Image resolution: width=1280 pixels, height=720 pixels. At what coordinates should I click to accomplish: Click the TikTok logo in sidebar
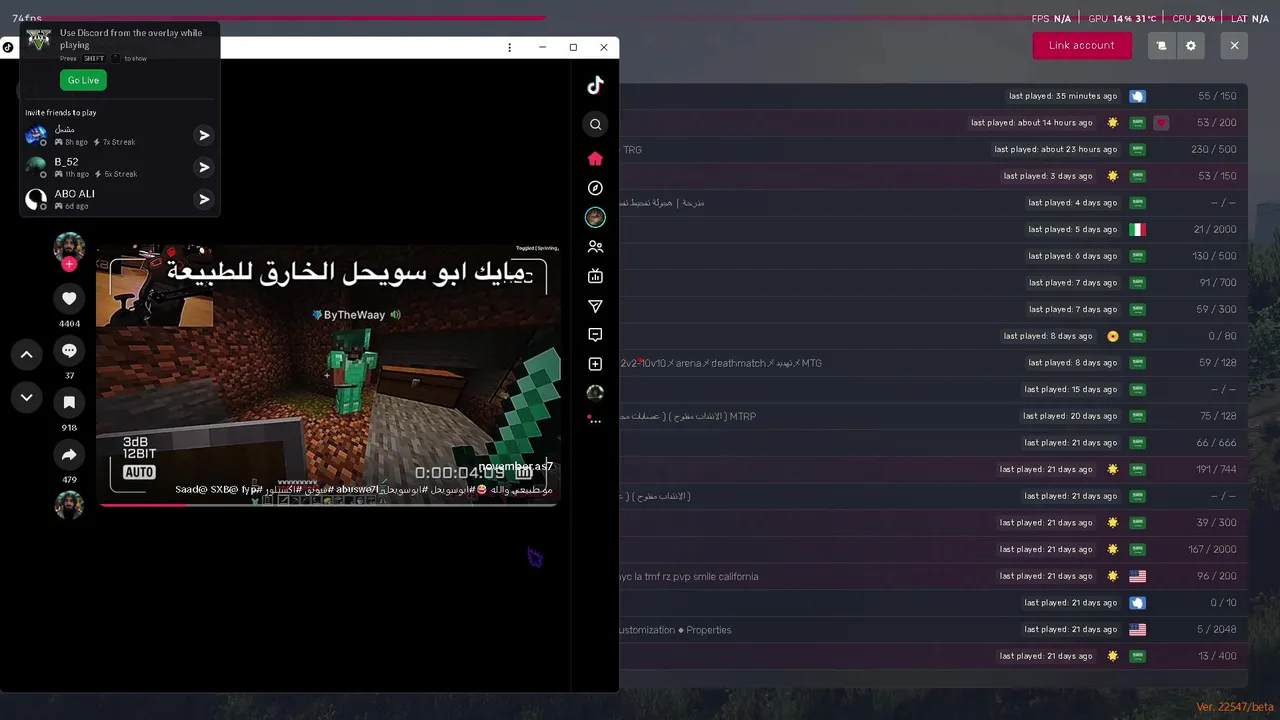[x=595, y=85]
